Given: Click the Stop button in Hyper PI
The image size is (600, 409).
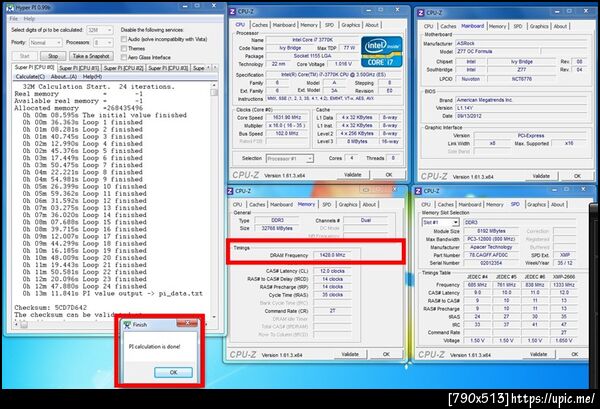Looking at the screenshot, I should [x=53, y=56].
